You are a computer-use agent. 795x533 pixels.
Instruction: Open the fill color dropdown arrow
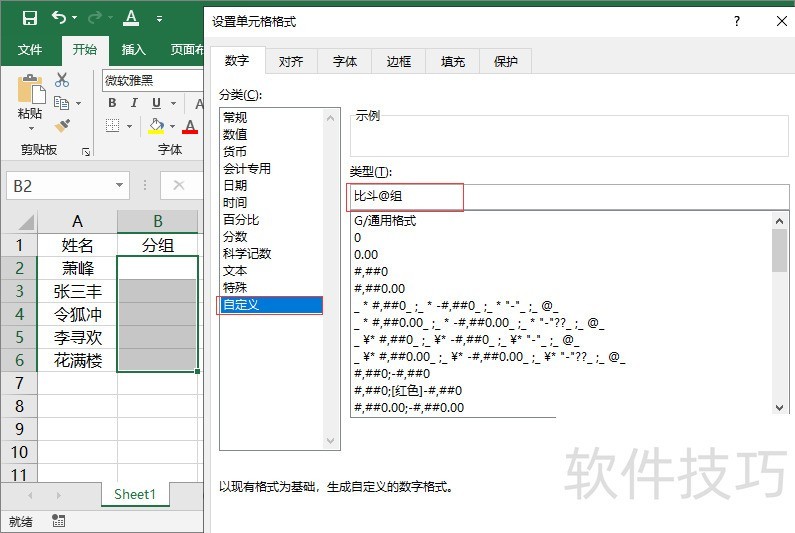pos(173,126)
